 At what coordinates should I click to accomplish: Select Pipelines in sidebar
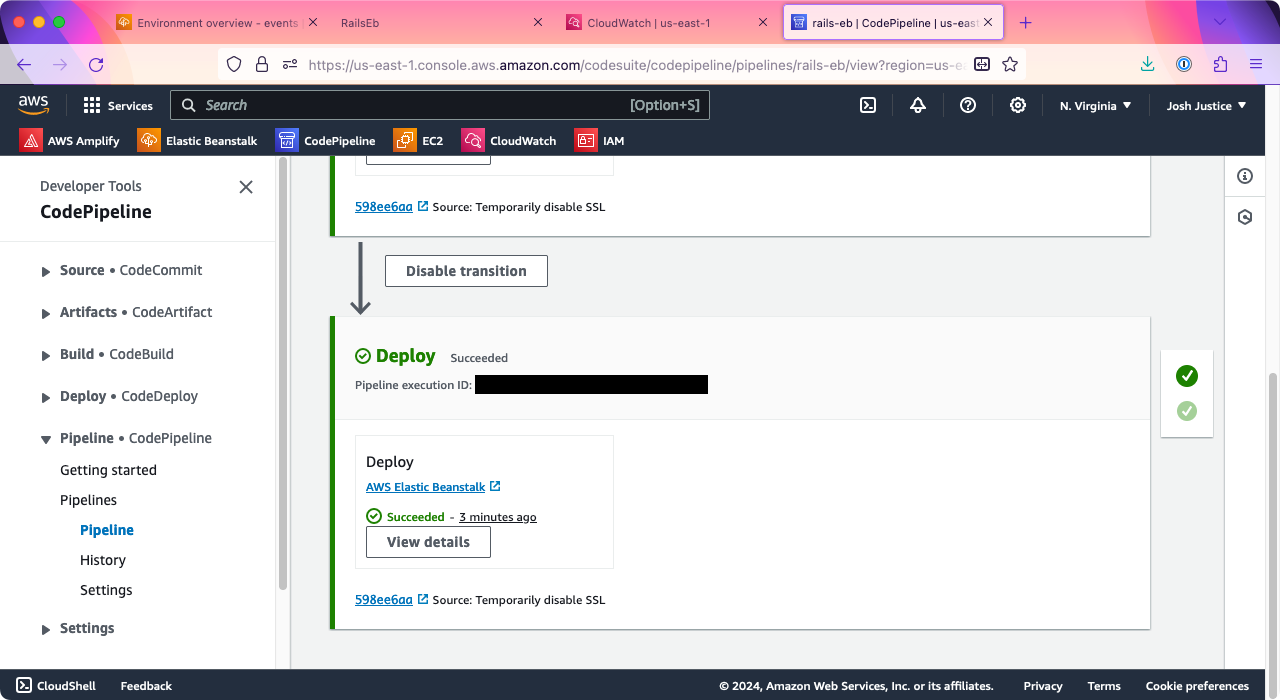pos(88,500)
